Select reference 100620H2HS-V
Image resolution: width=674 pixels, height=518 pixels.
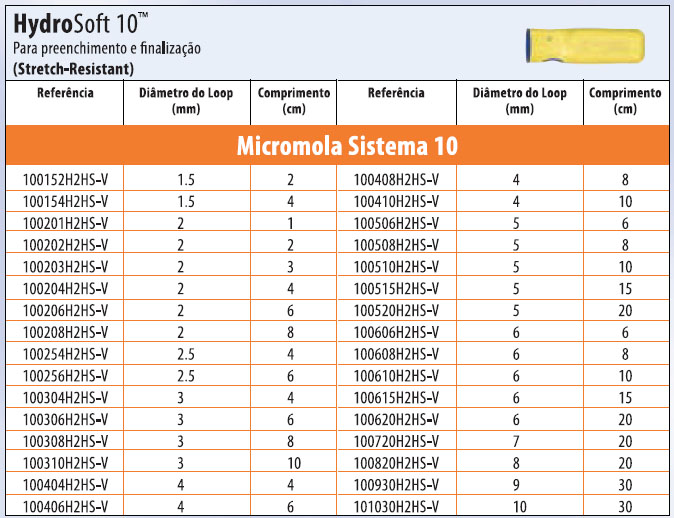coord(396,420)
